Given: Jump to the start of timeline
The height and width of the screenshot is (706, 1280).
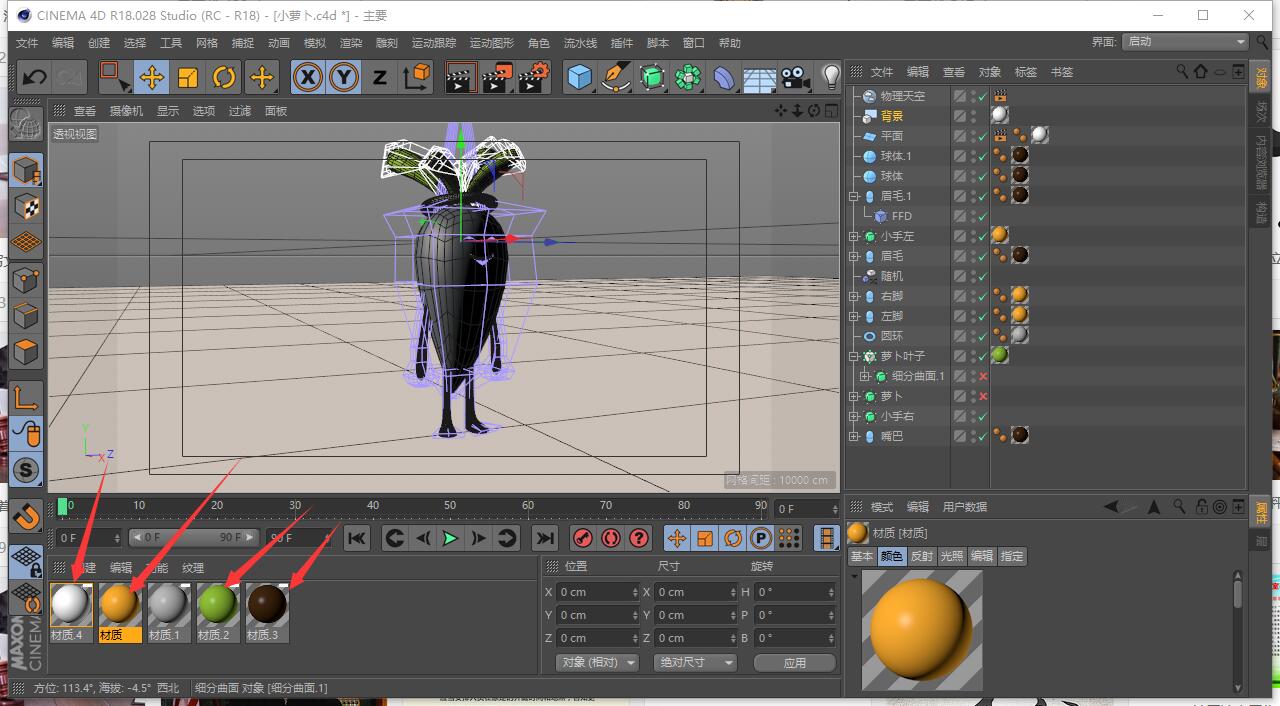Looking at the screenshot, I should [356, 538].
